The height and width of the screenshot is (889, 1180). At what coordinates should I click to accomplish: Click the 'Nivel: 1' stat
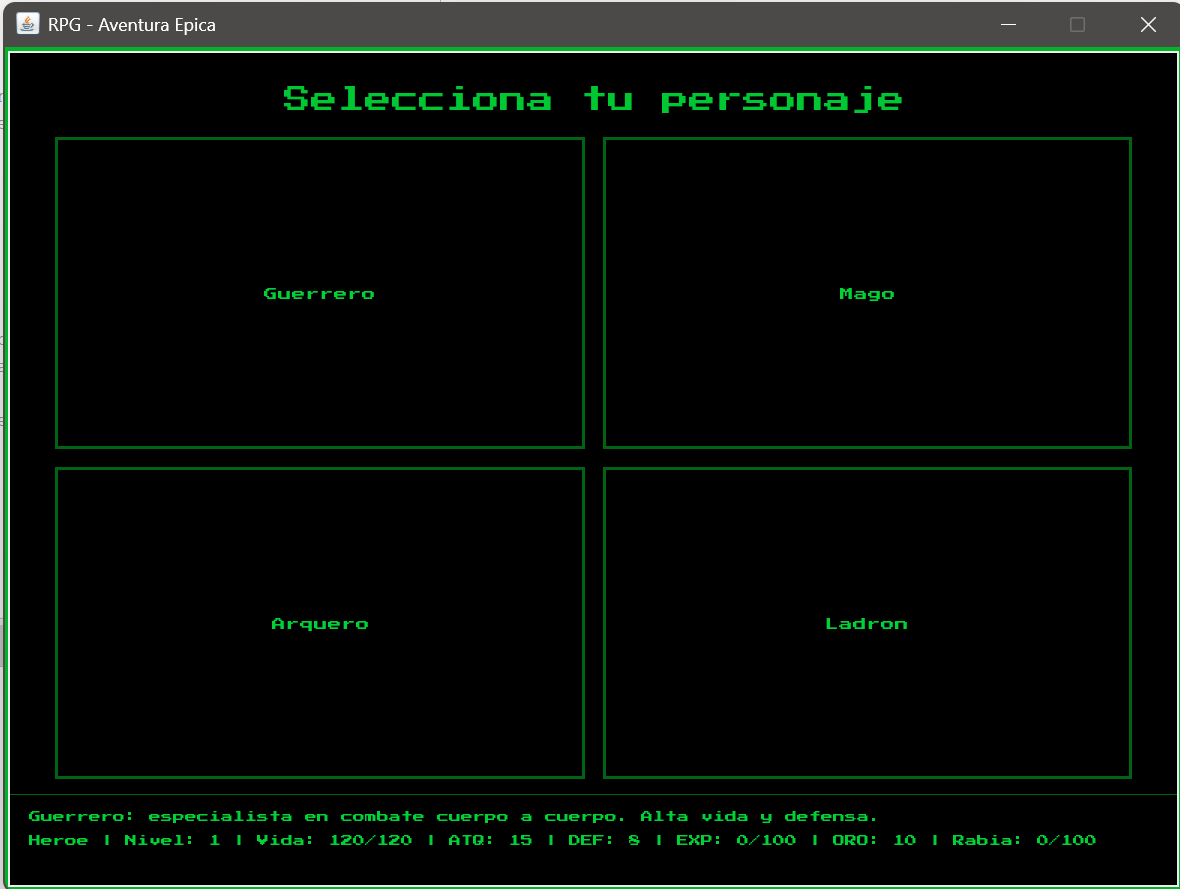[172, 840]
